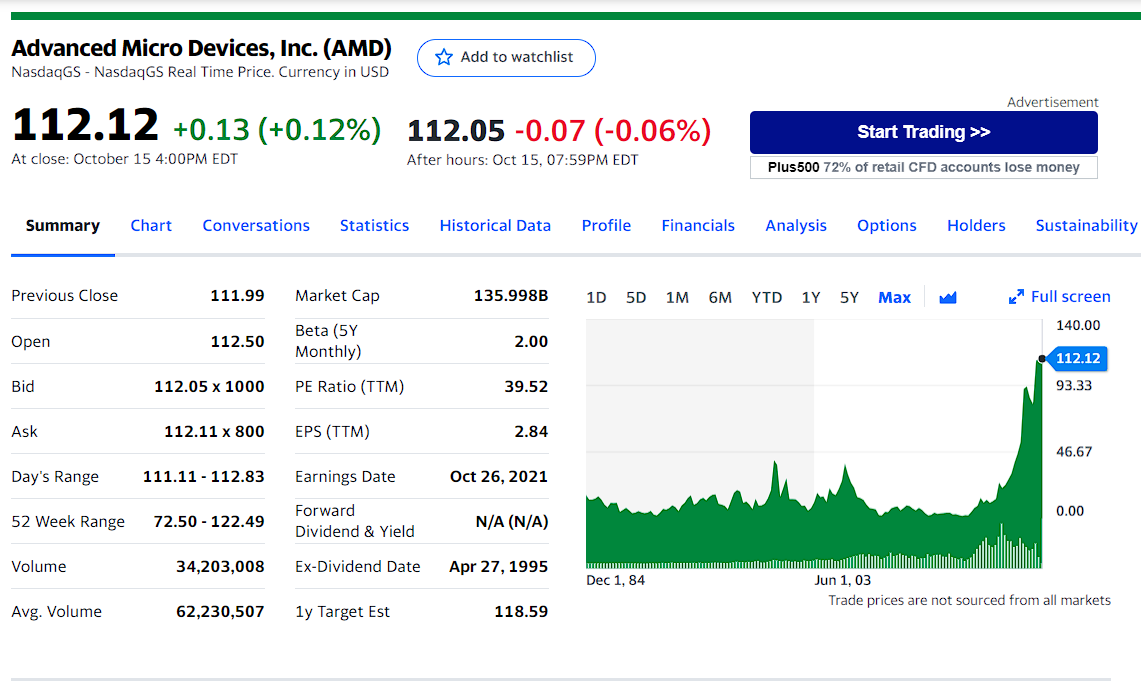The image size is (1141, 688).
Task: Click the Volume value 34,203,008
Action: [220, 567]
